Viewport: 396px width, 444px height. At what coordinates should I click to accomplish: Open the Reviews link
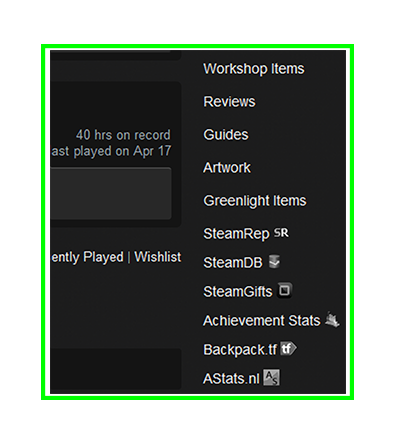click(229, 102)
